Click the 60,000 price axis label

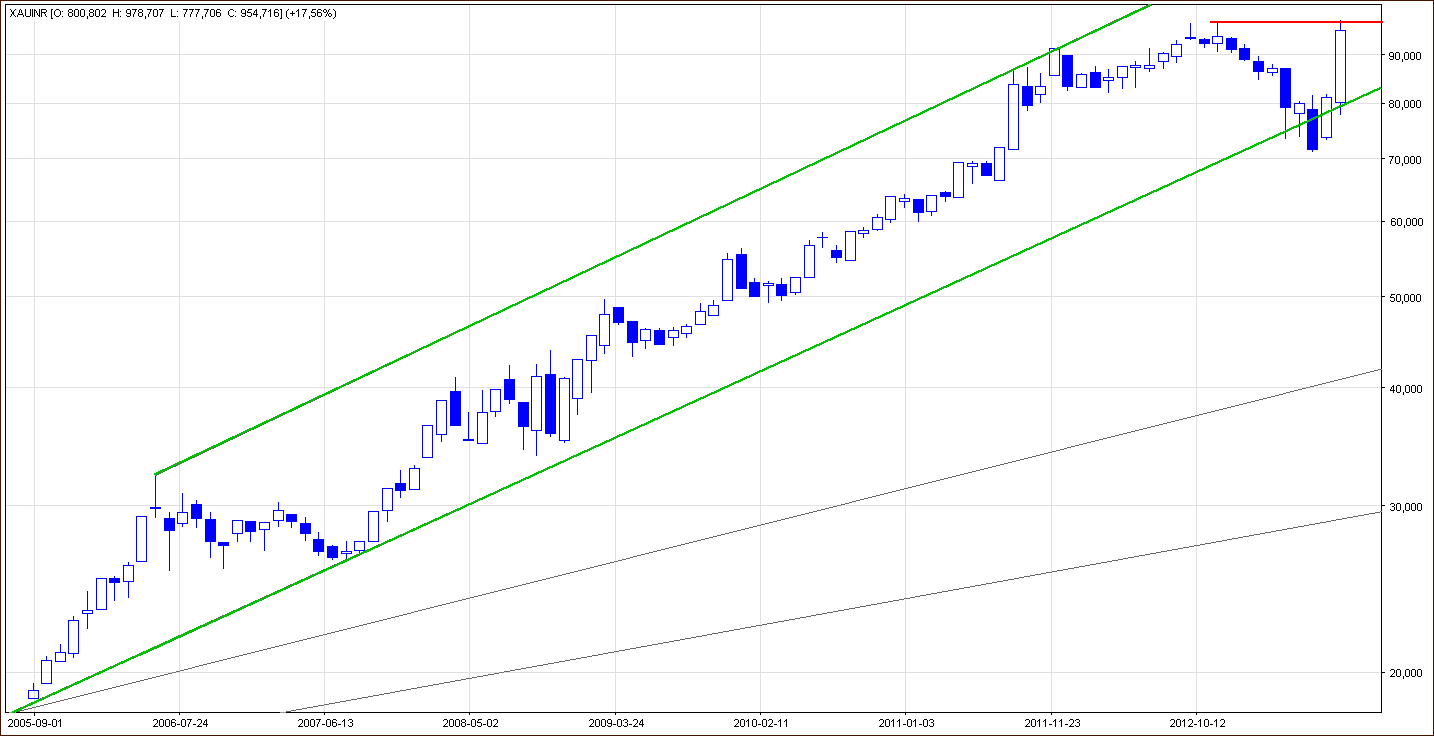tap(1404, 222)
